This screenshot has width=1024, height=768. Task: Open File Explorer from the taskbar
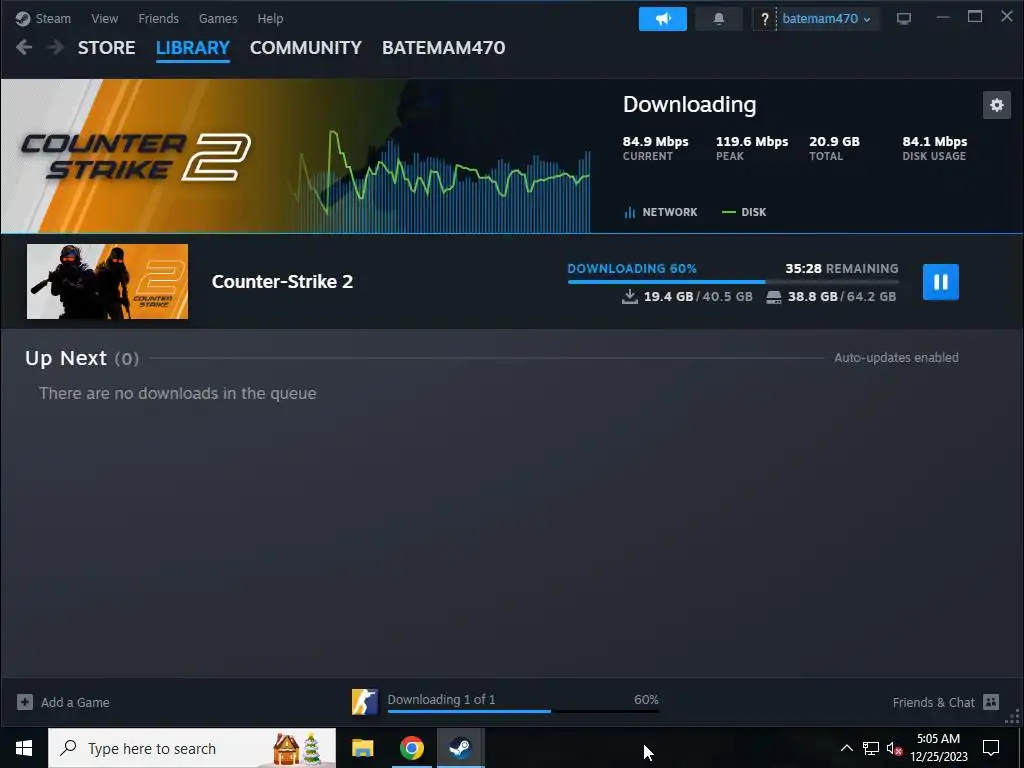362,748
